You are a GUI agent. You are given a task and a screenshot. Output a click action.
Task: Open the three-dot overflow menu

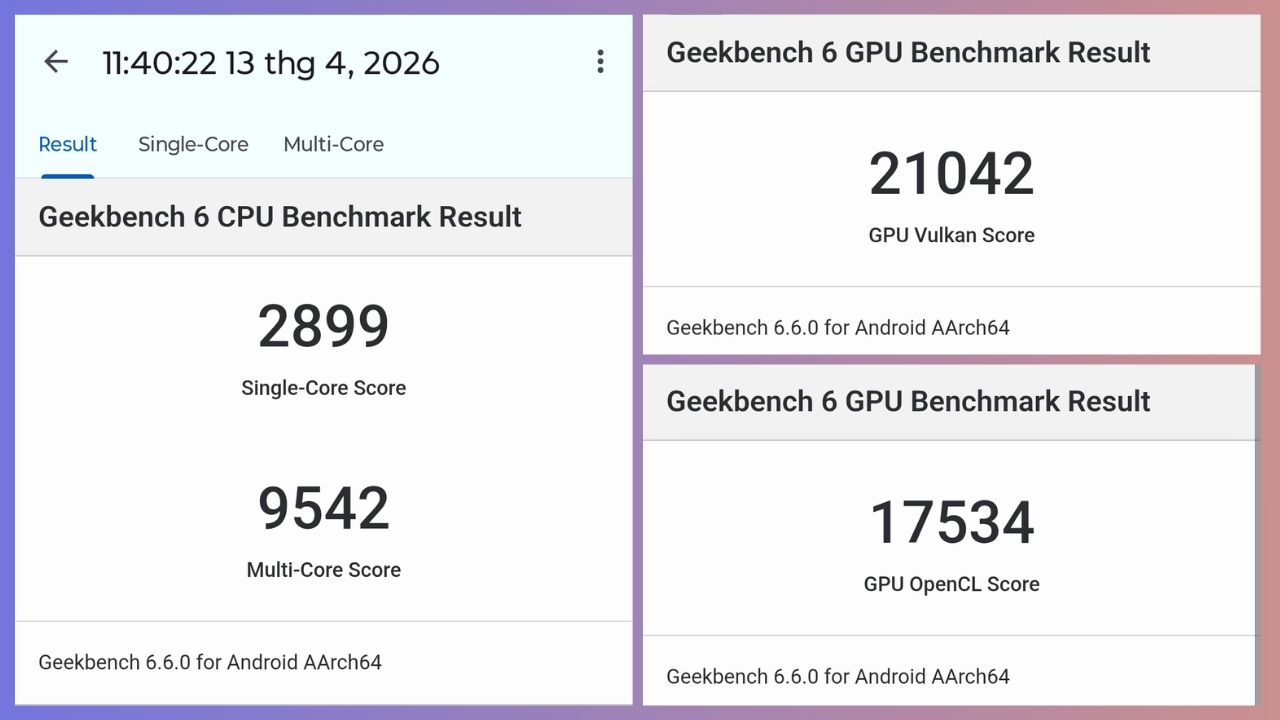pyautogui.click(x=600, y=62)
